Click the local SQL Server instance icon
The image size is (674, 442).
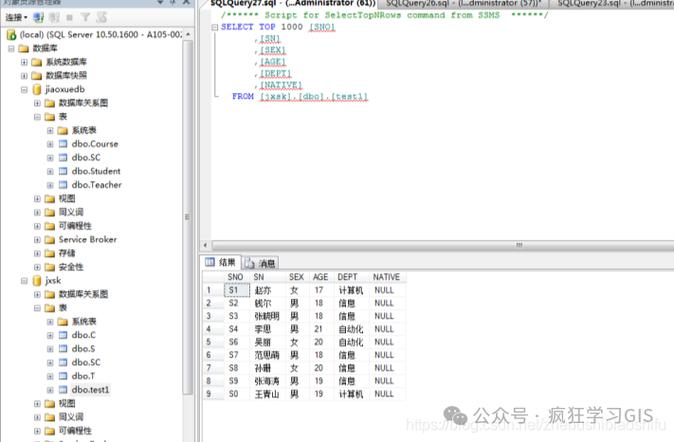pyautogui.click(x=10, y=34)
